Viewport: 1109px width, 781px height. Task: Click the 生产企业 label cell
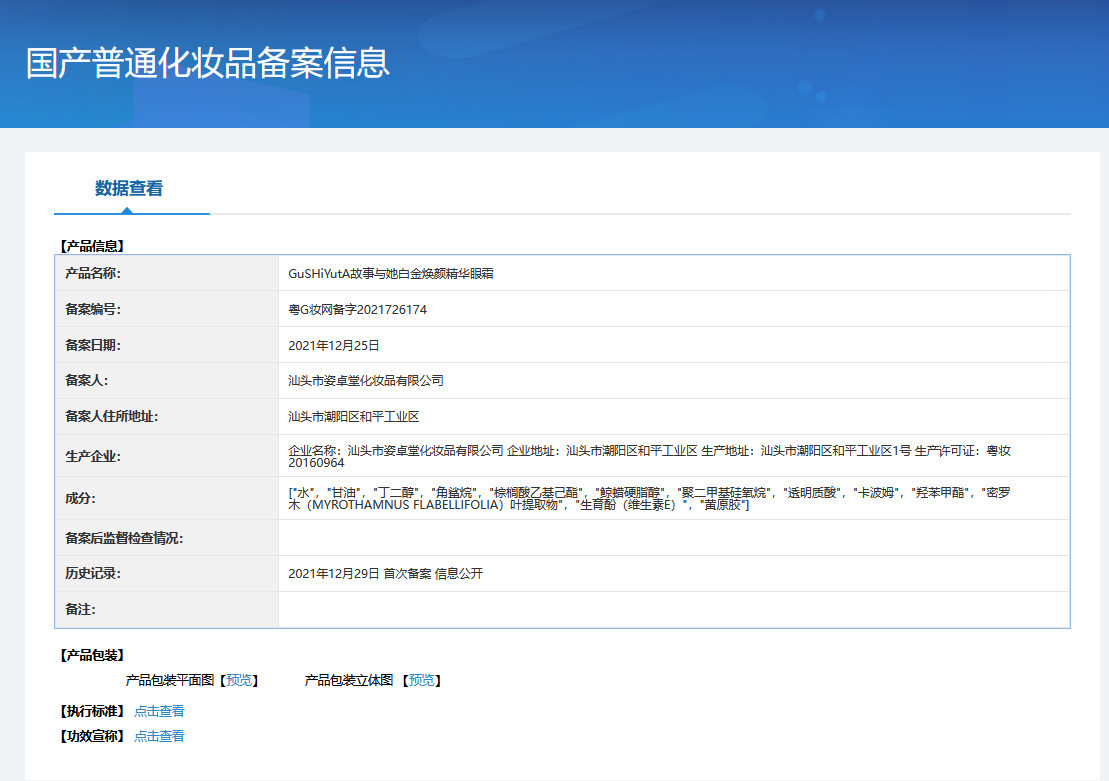[167, 456]
